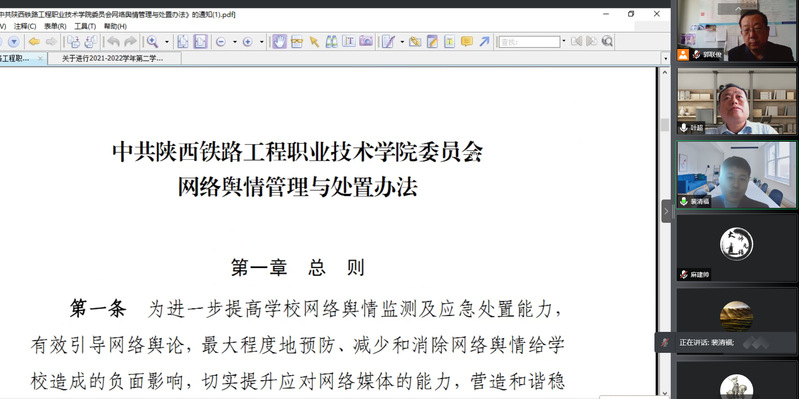This screenshot has height=399, width=799.
Task: Click the copy pages to previous icon
Action: tap(91, 42)
